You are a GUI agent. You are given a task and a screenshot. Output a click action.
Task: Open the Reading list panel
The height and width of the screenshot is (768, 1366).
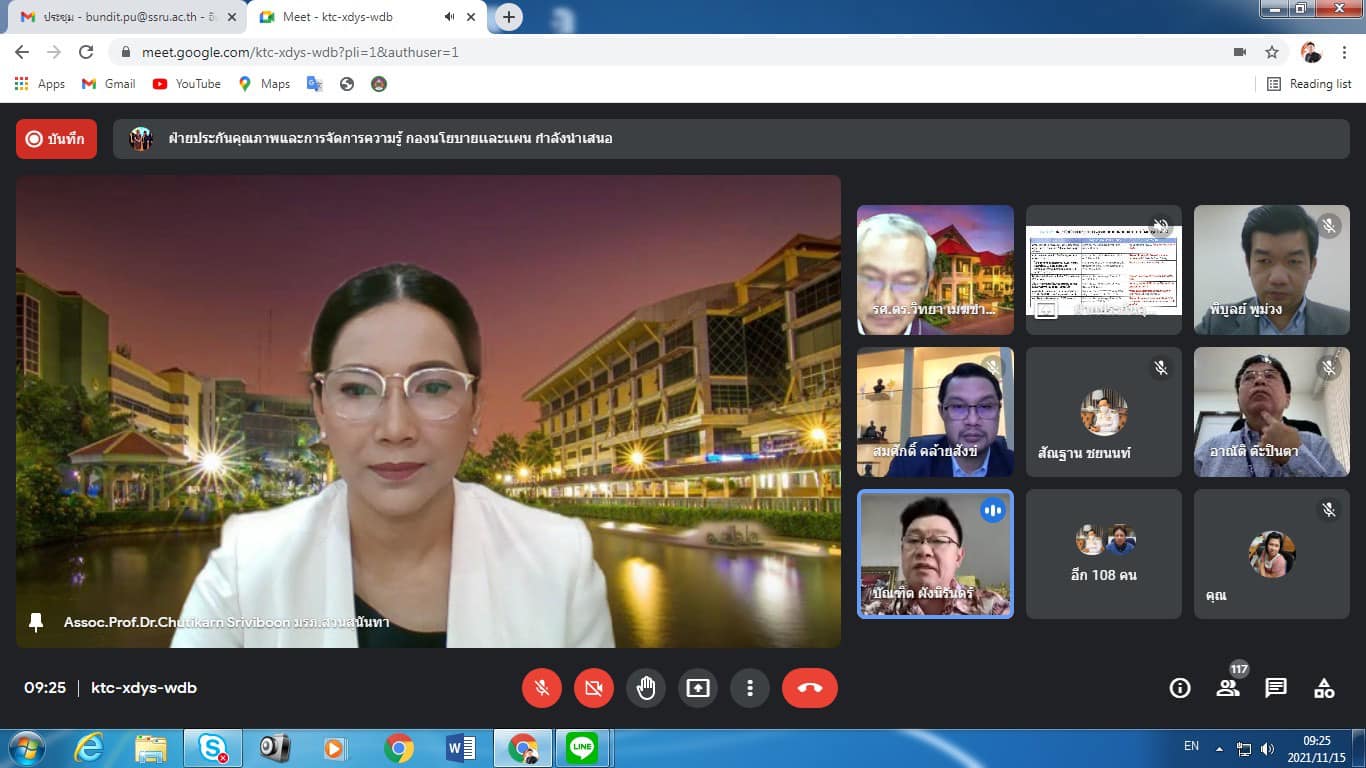click(1309, 84)
